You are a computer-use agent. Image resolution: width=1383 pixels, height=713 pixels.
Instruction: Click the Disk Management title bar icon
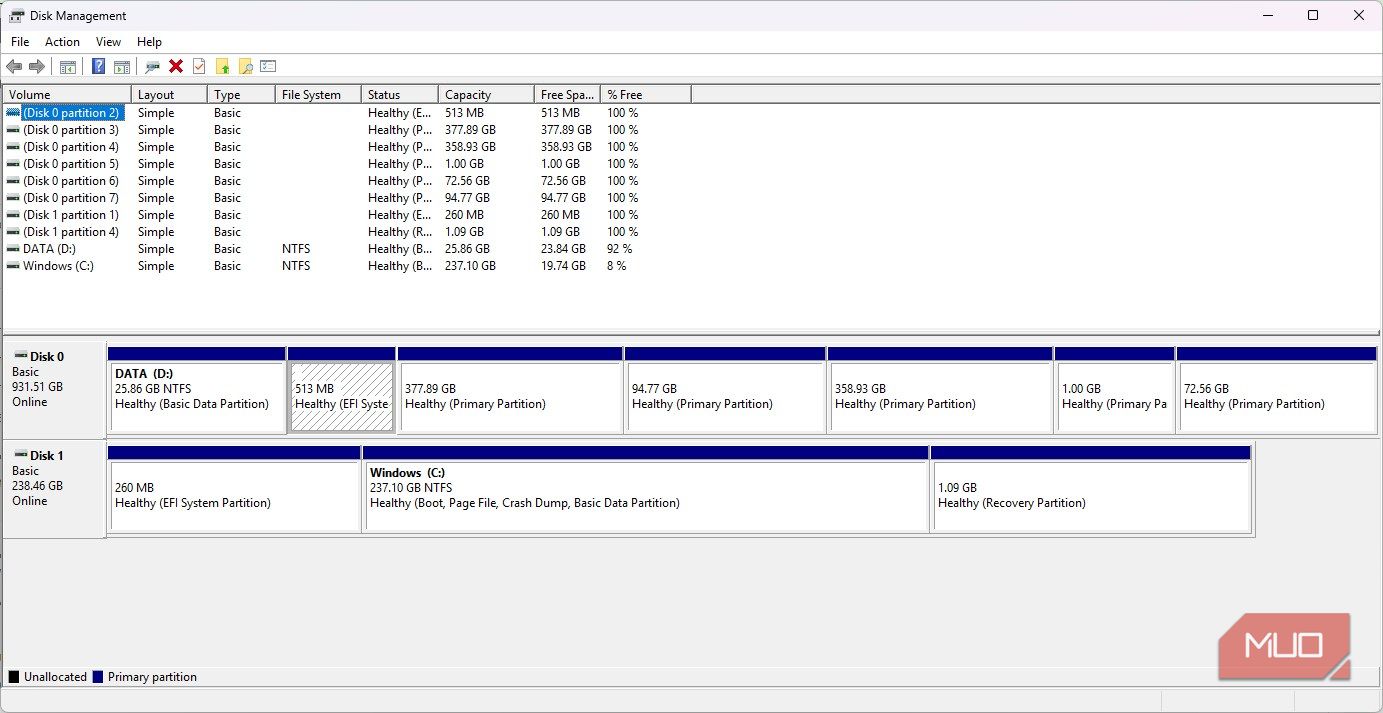17,15
